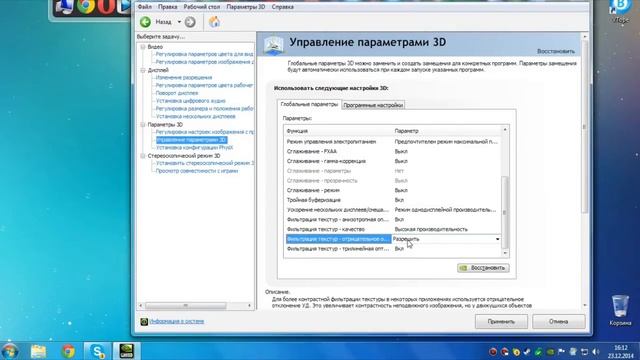Select the Сглаживание - гамма-коррекция row
Screen dimensions: 640x360
pos(392,161)
